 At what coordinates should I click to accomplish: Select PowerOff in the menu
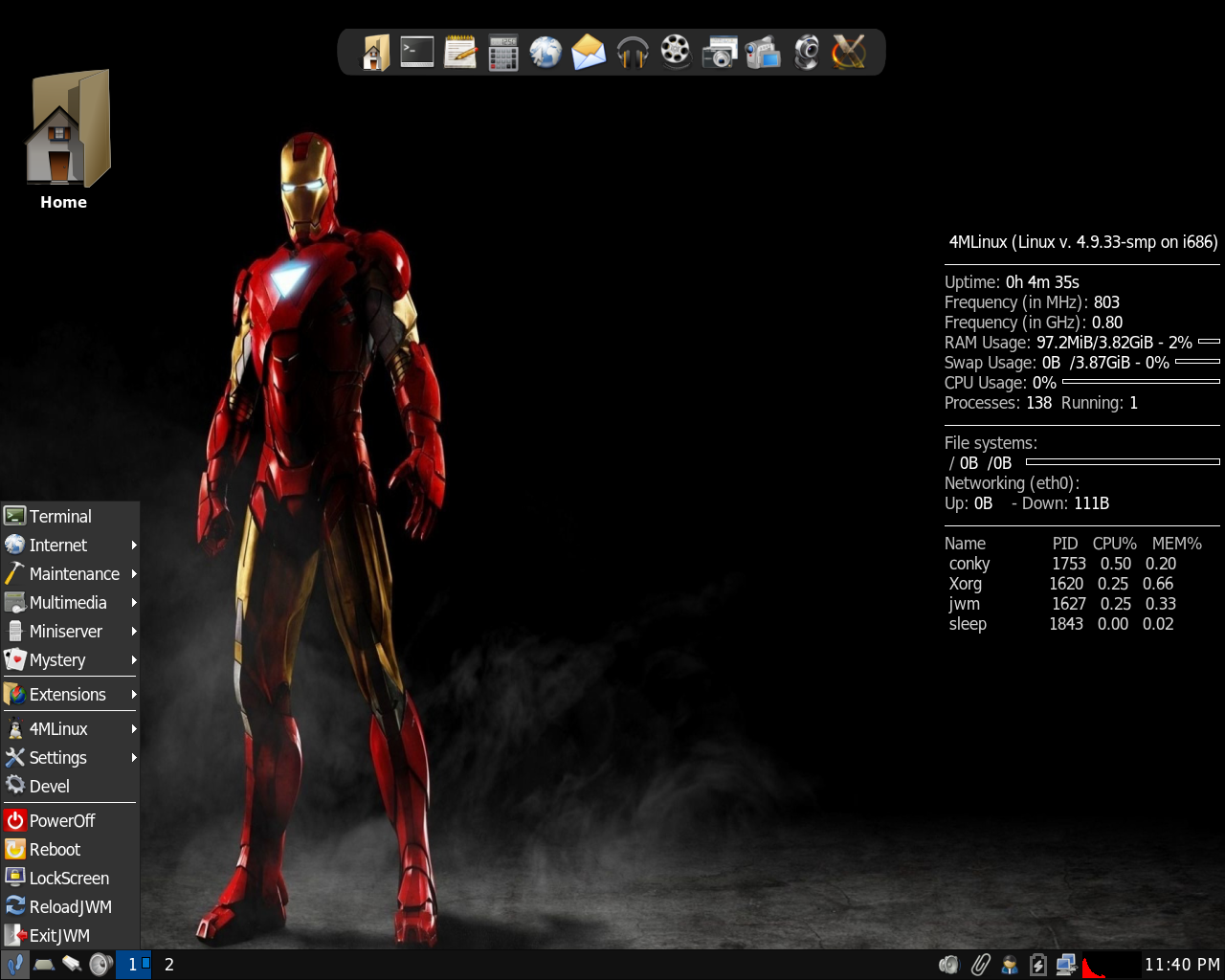point(70,820)
